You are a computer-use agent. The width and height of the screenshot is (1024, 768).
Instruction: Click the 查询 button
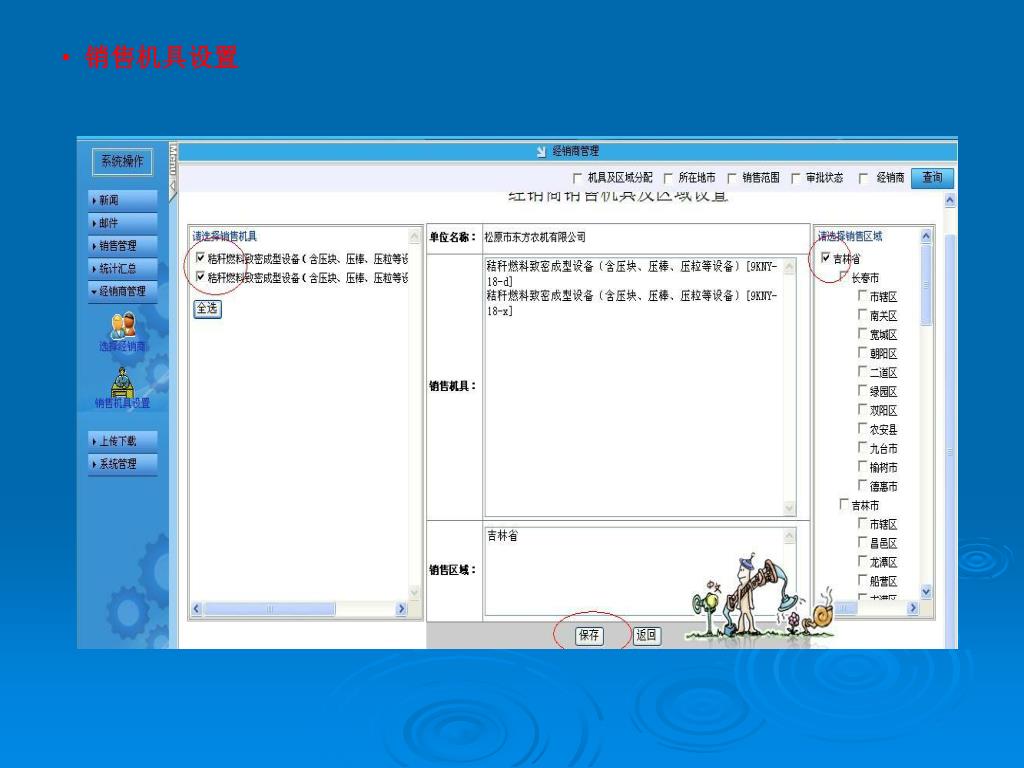pos(932,178)
